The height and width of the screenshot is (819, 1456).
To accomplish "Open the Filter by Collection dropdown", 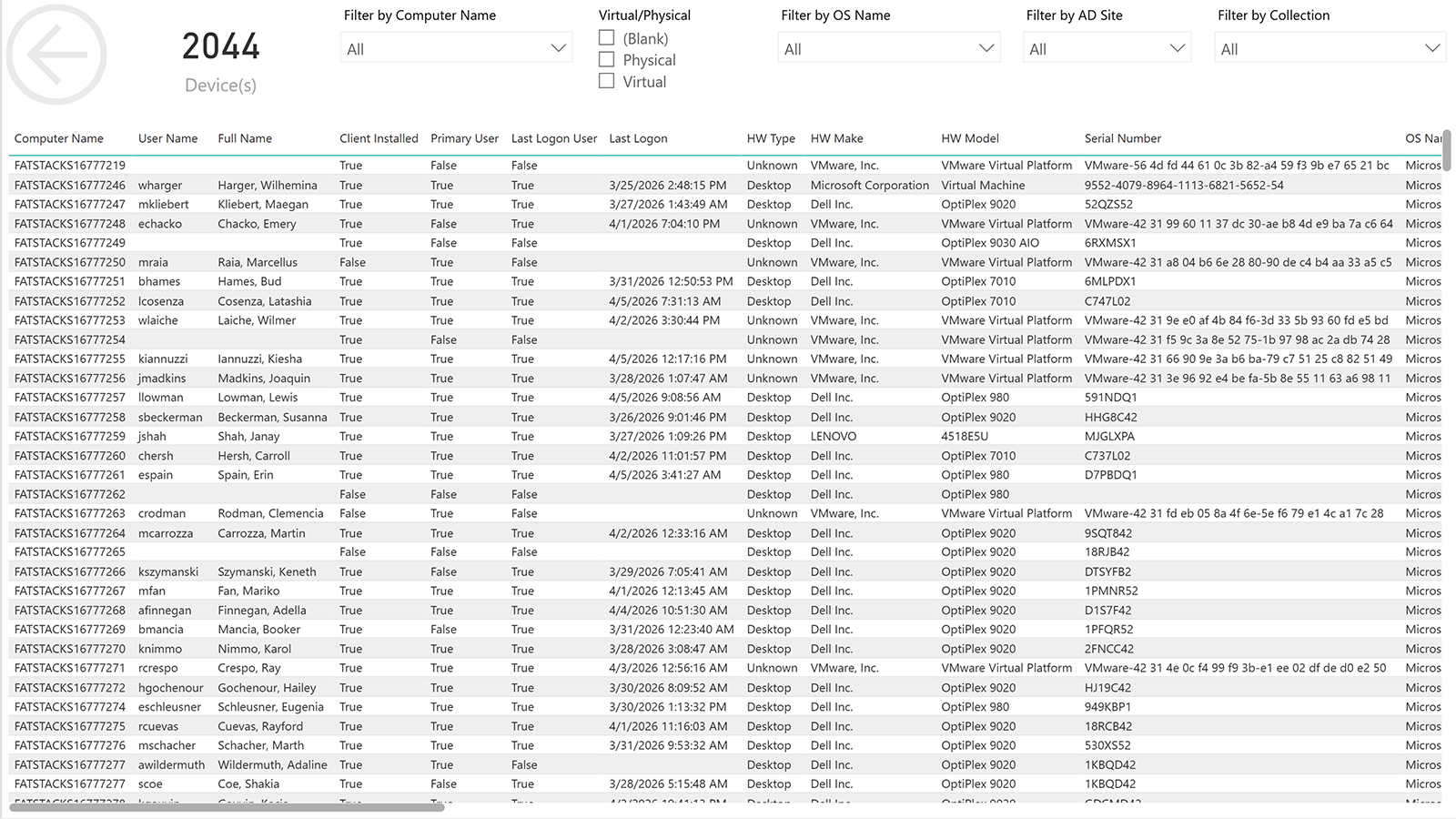I will point(1330,48).
